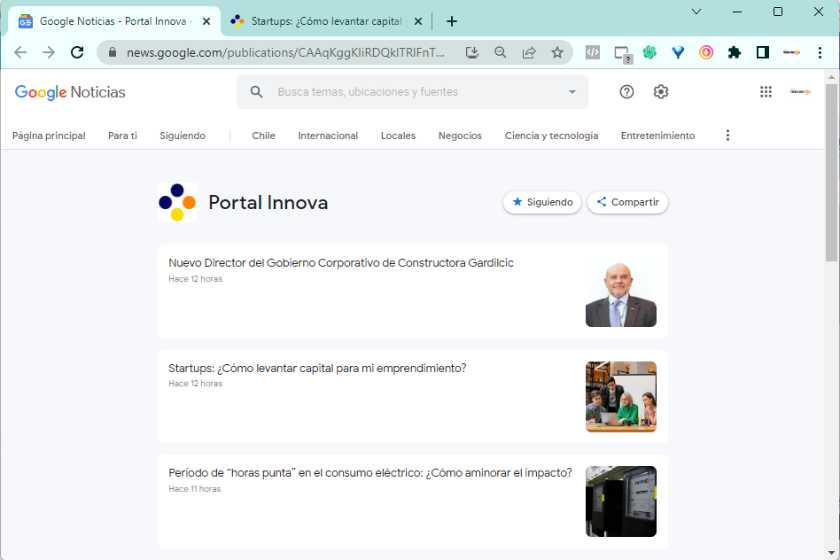This screenshot has width=840, height=560.
Task: Click the page reload button
Action: (77, 53)
